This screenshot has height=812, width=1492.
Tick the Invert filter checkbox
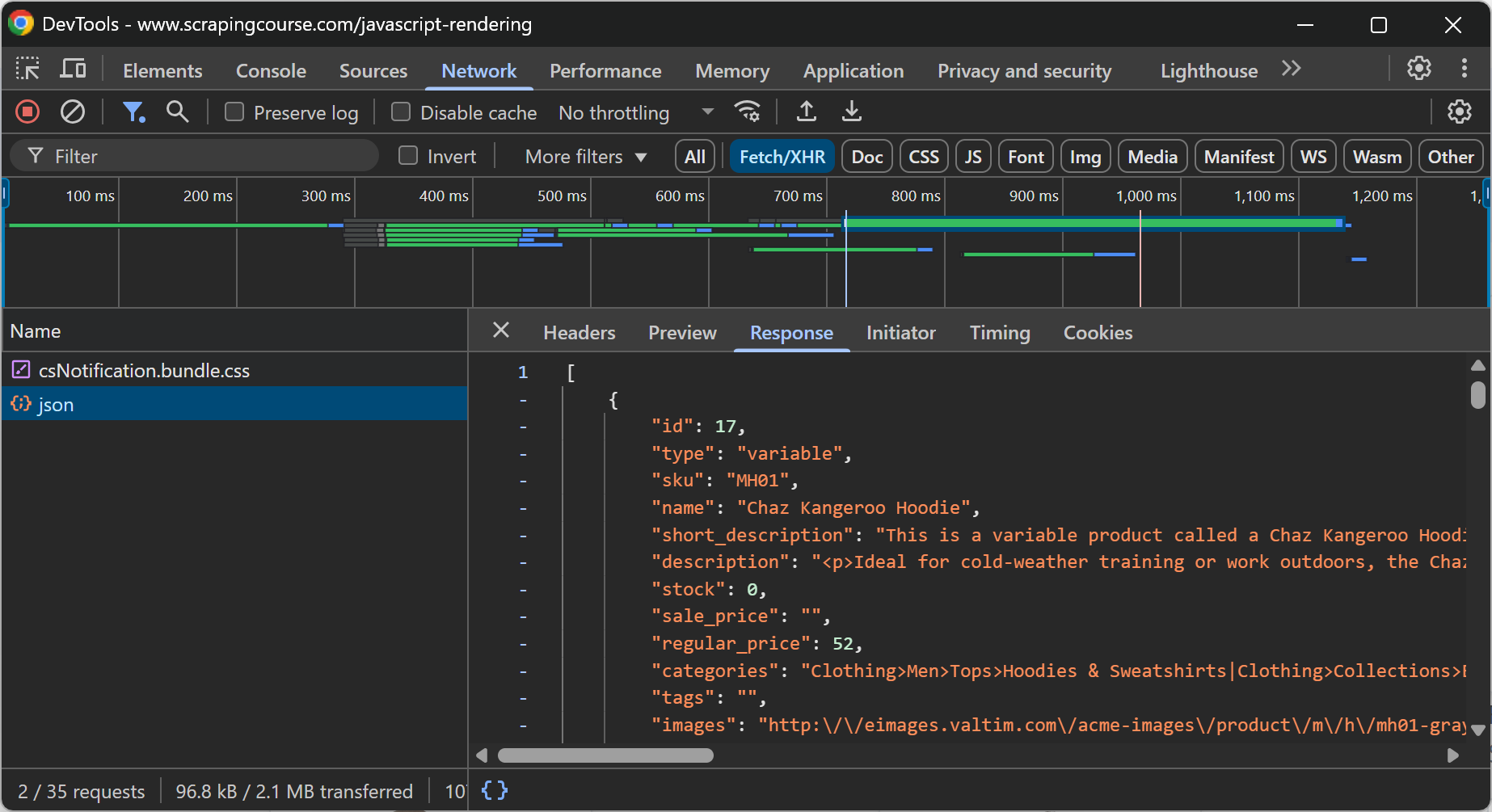click(408, 156)
